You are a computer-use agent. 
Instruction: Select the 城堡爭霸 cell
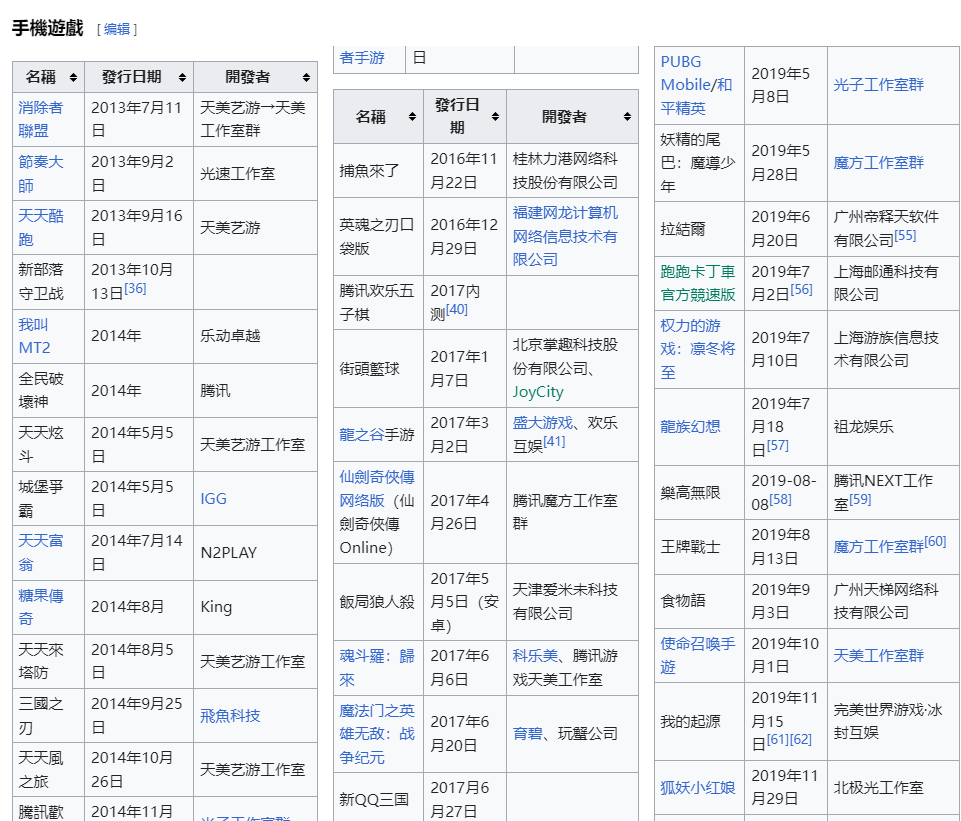point(48,499)
